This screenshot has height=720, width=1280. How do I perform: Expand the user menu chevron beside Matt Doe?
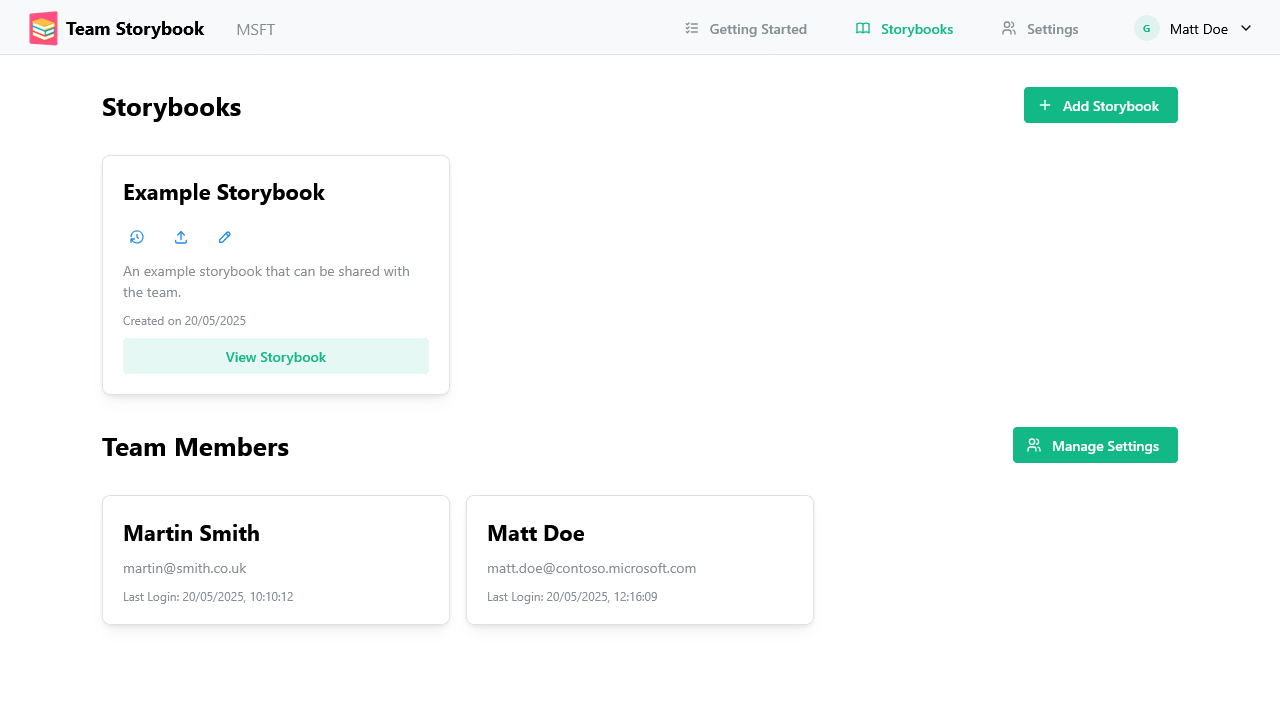pyautogui.click(x=1246, y=29)
